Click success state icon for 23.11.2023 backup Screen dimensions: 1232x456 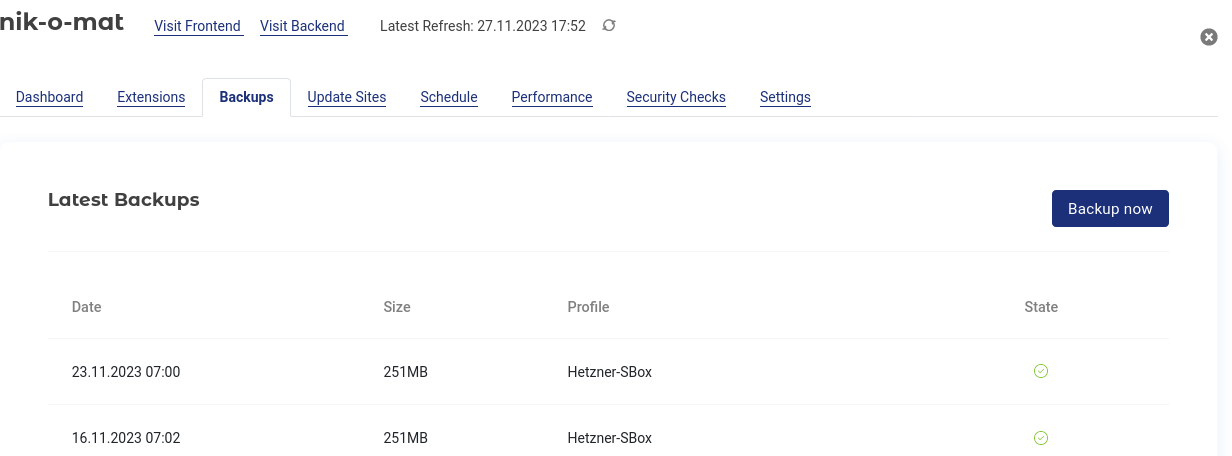1040,371
